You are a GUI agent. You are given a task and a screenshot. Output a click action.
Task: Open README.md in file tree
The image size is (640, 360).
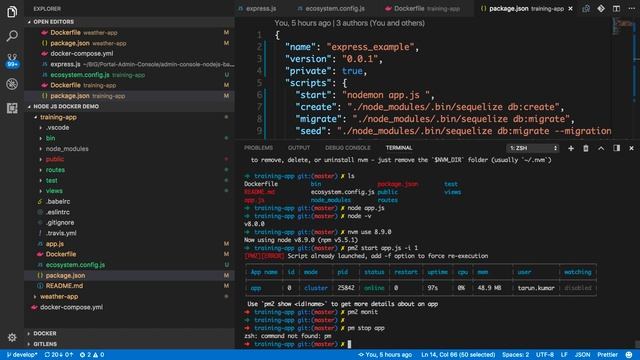(129, 286)
